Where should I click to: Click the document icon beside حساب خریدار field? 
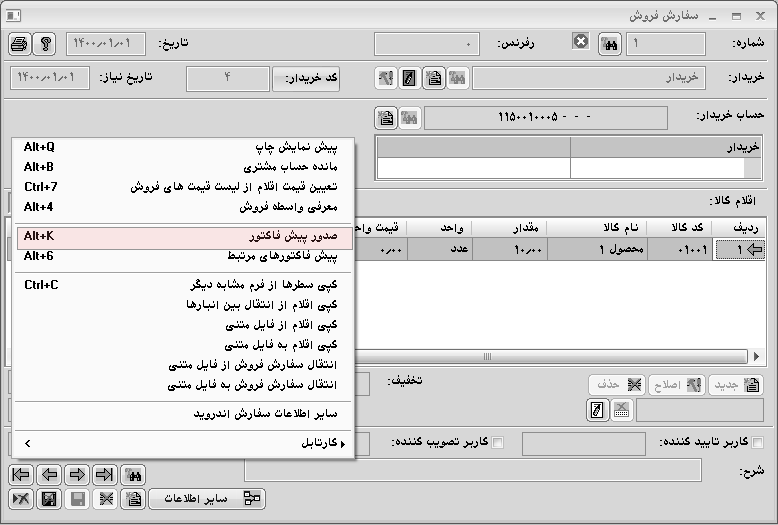(386, 118)
